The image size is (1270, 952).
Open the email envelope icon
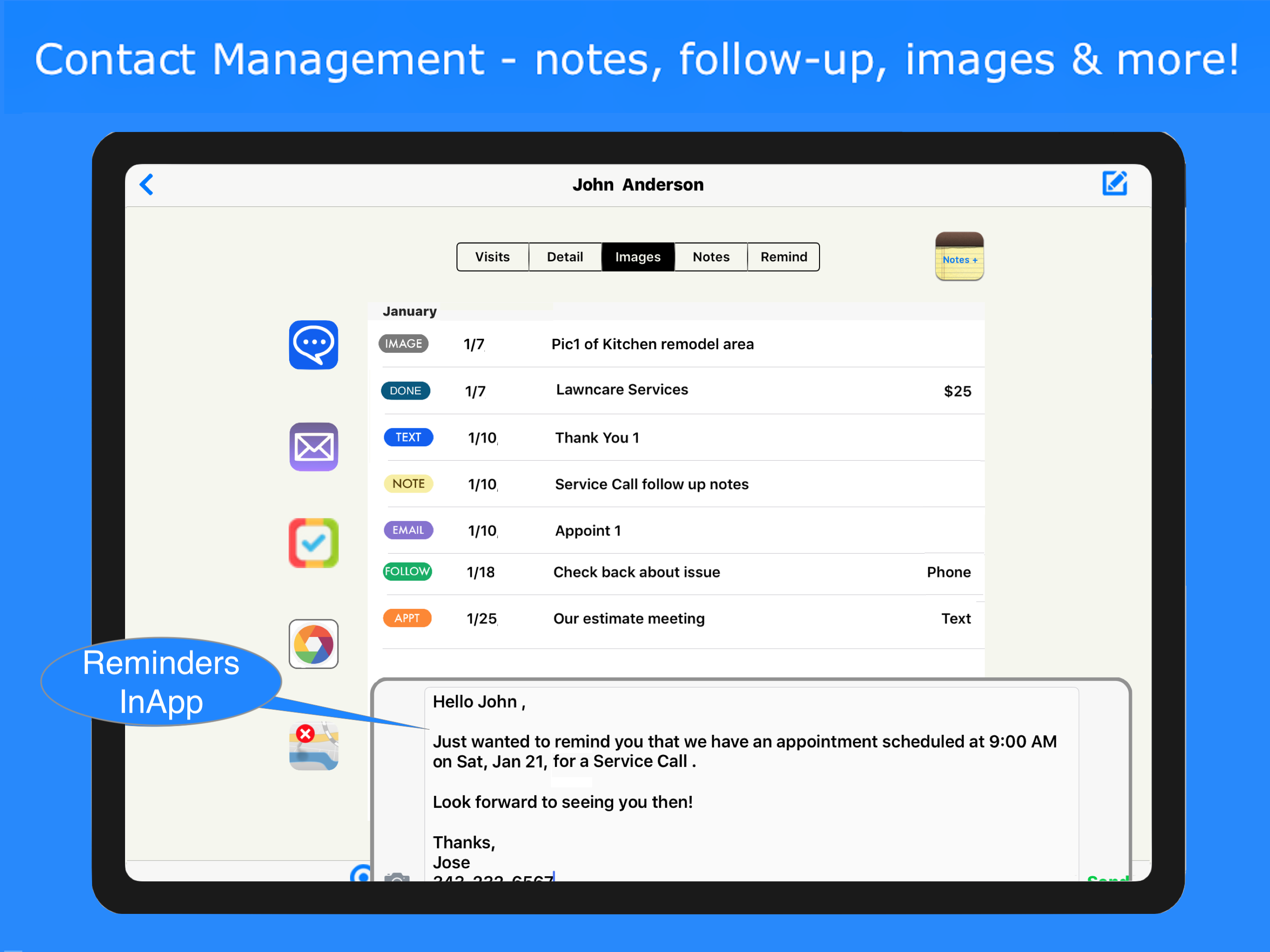pos(313,447)
